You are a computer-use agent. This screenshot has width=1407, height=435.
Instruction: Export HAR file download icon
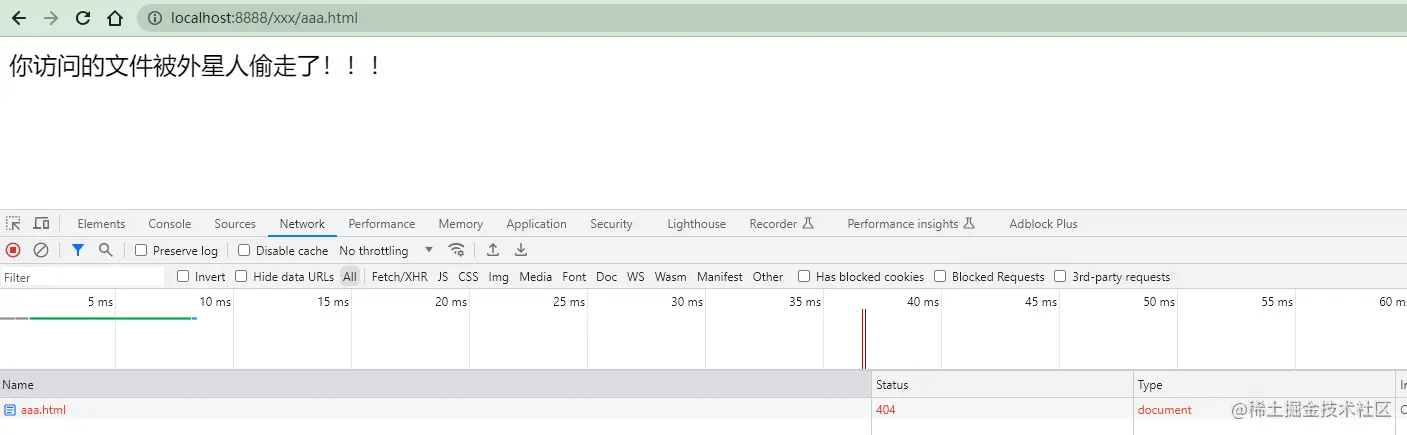pos(521,250)
